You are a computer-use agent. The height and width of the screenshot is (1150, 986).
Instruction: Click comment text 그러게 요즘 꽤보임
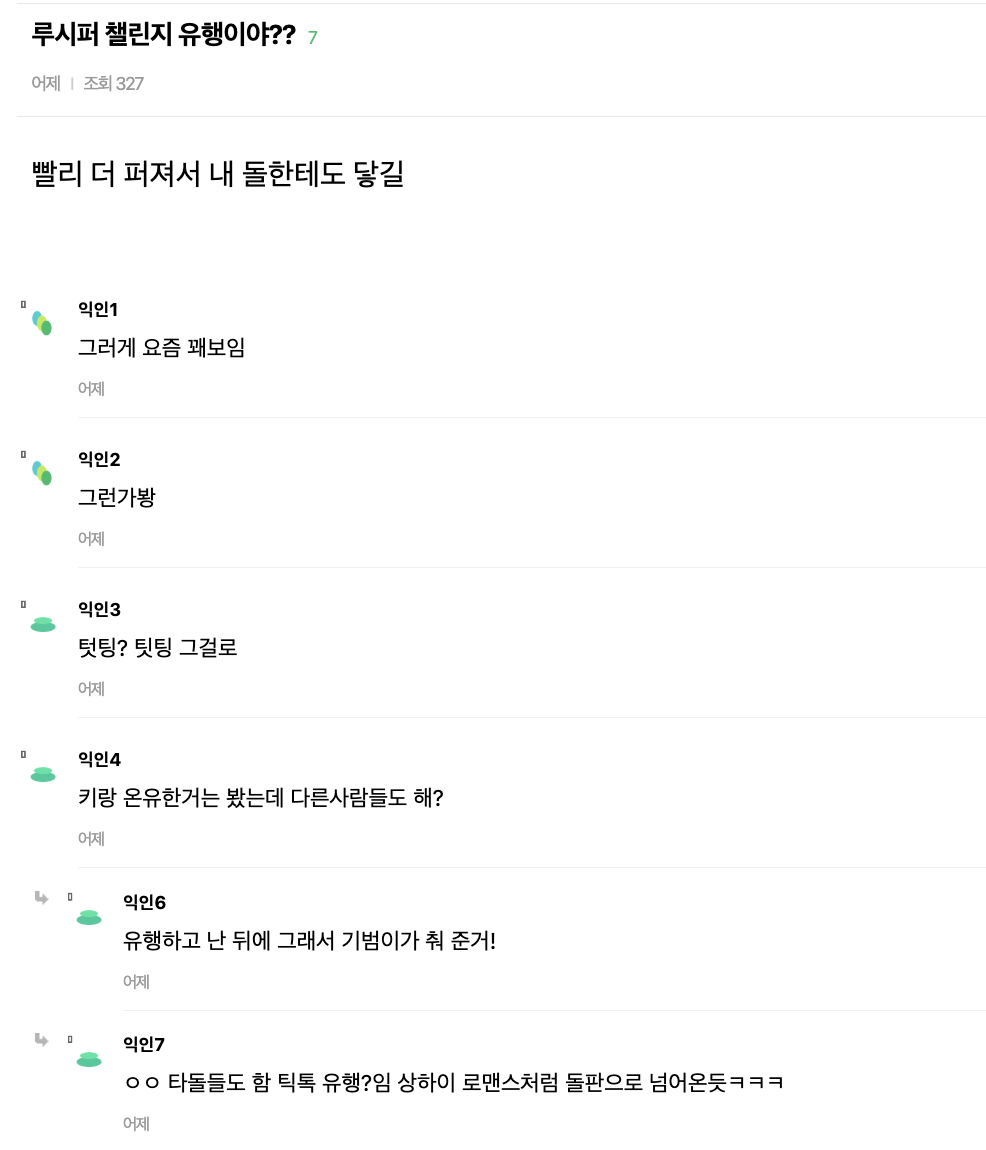(161, 348)
